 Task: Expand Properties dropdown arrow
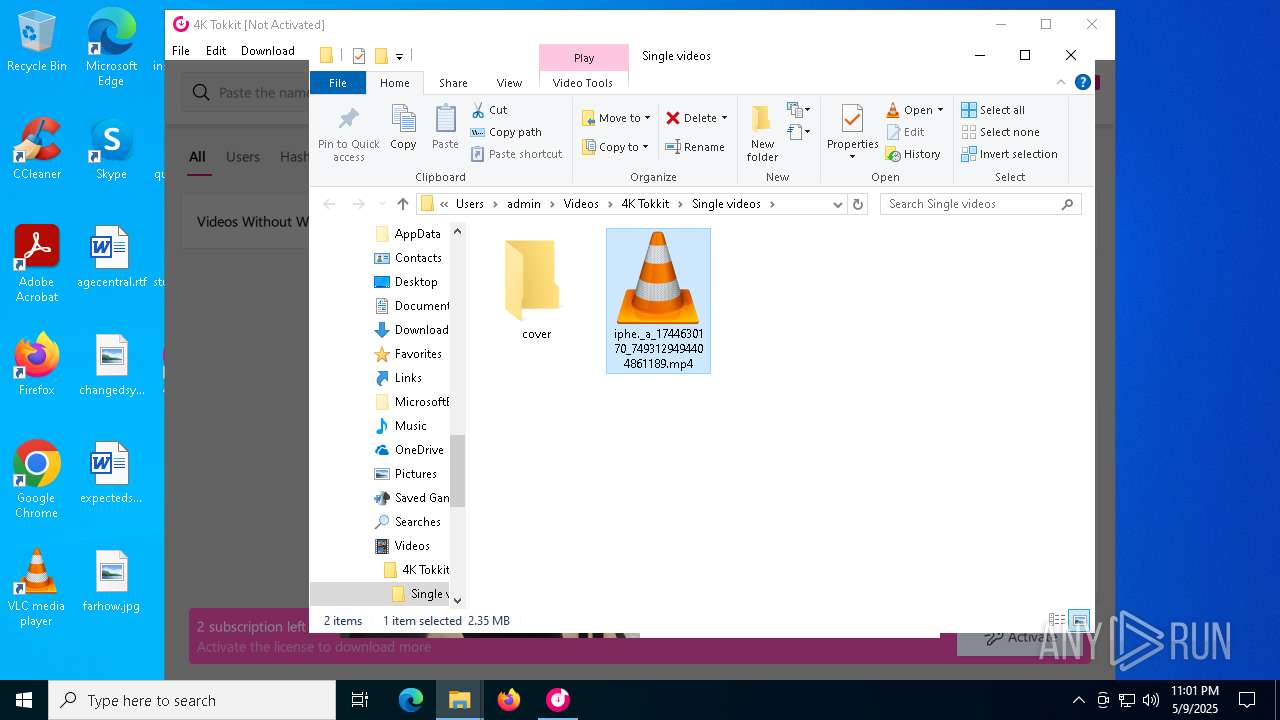point(852,156)
